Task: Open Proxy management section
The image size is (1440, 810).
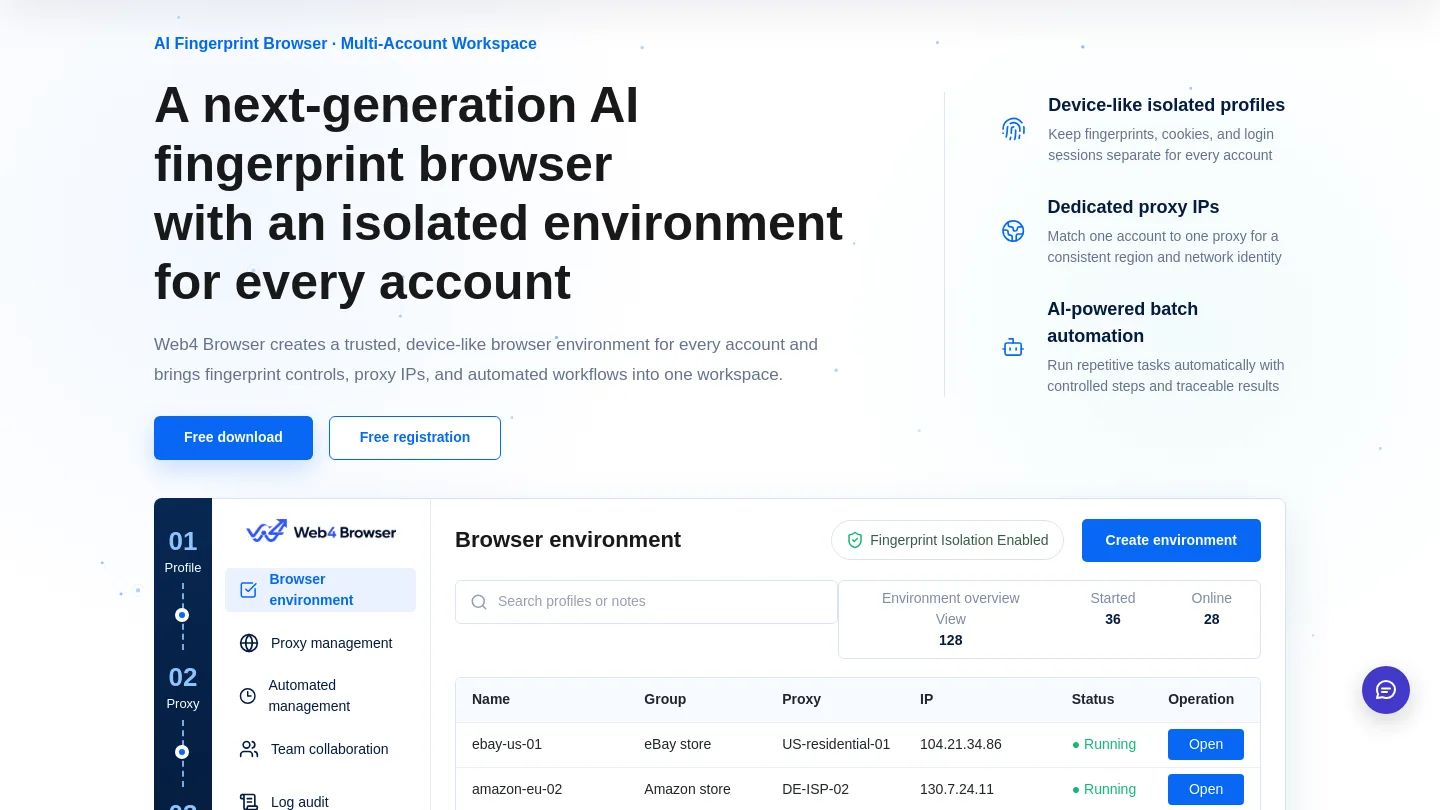Action: click(320, 643)
